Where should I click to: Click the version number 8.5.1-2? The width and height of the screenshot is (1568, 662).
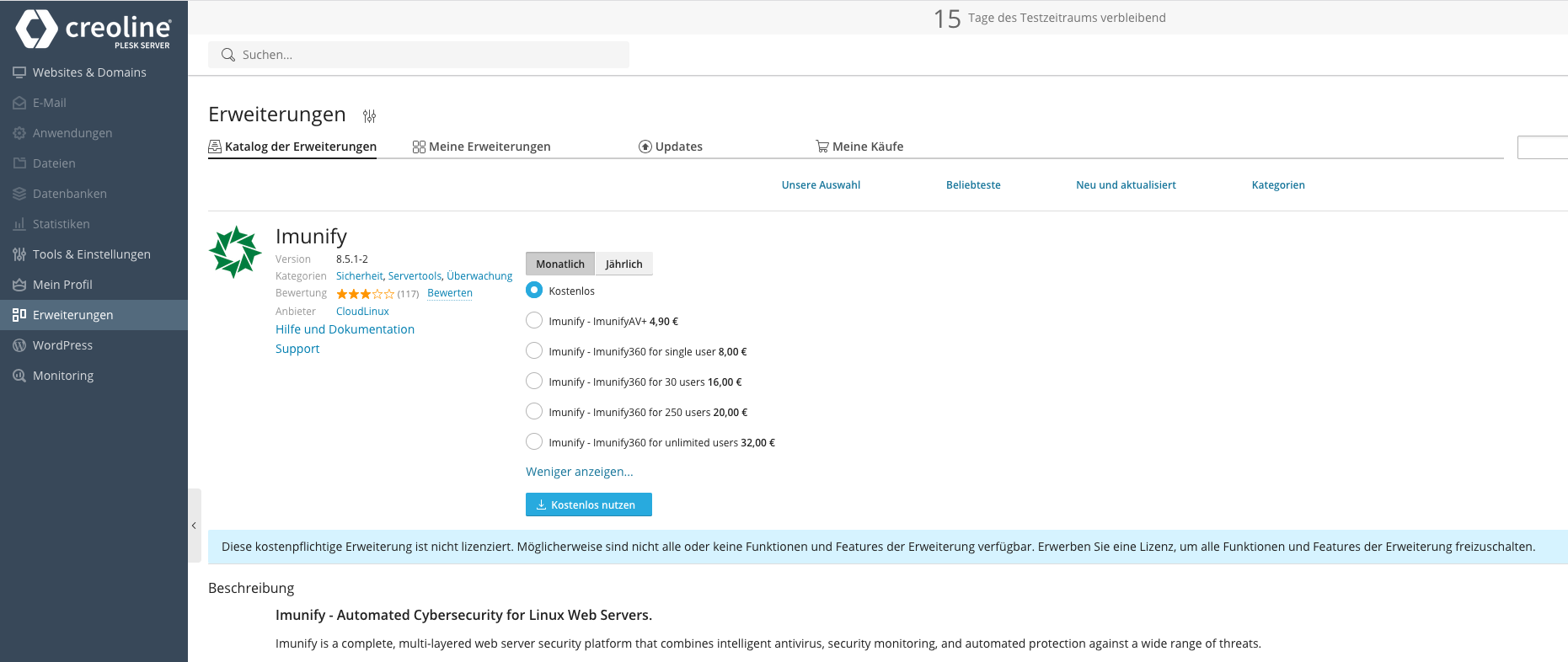352,259
